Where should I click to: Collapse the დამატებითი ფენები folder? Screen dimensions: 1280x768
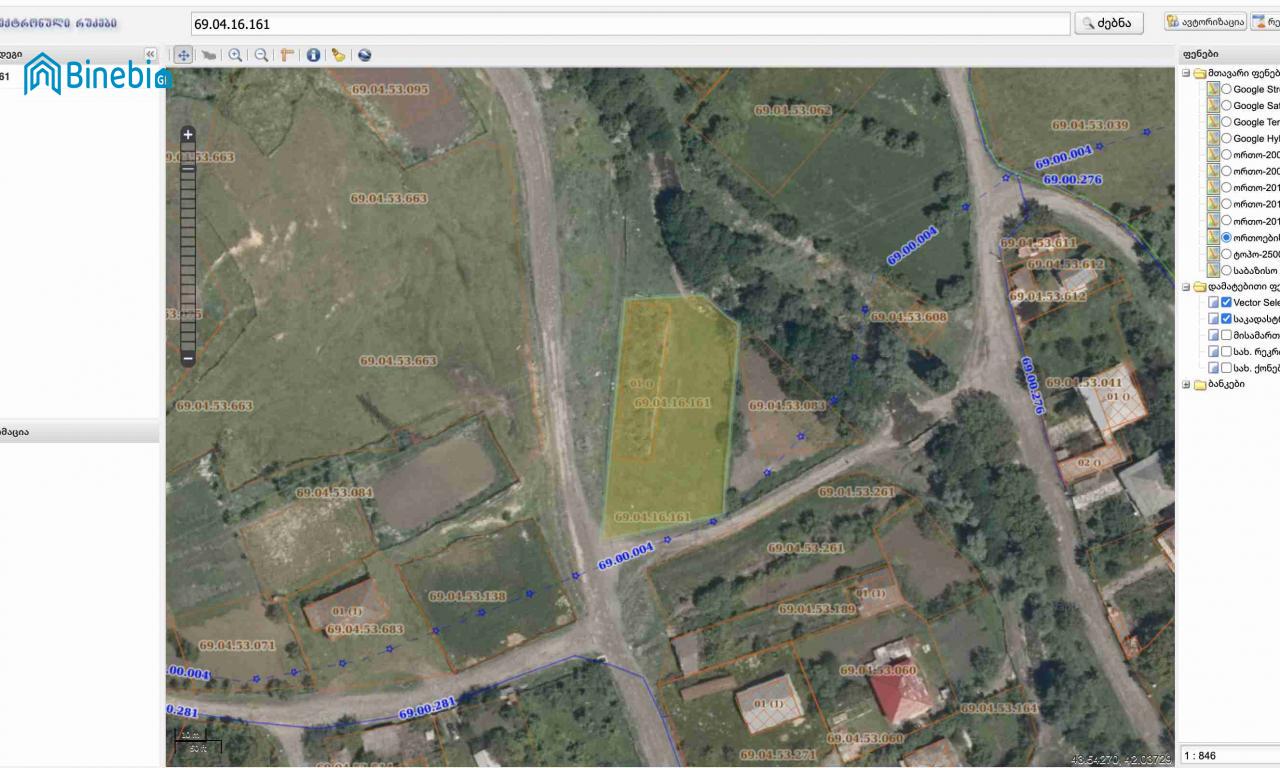(x=1186, y=286)
